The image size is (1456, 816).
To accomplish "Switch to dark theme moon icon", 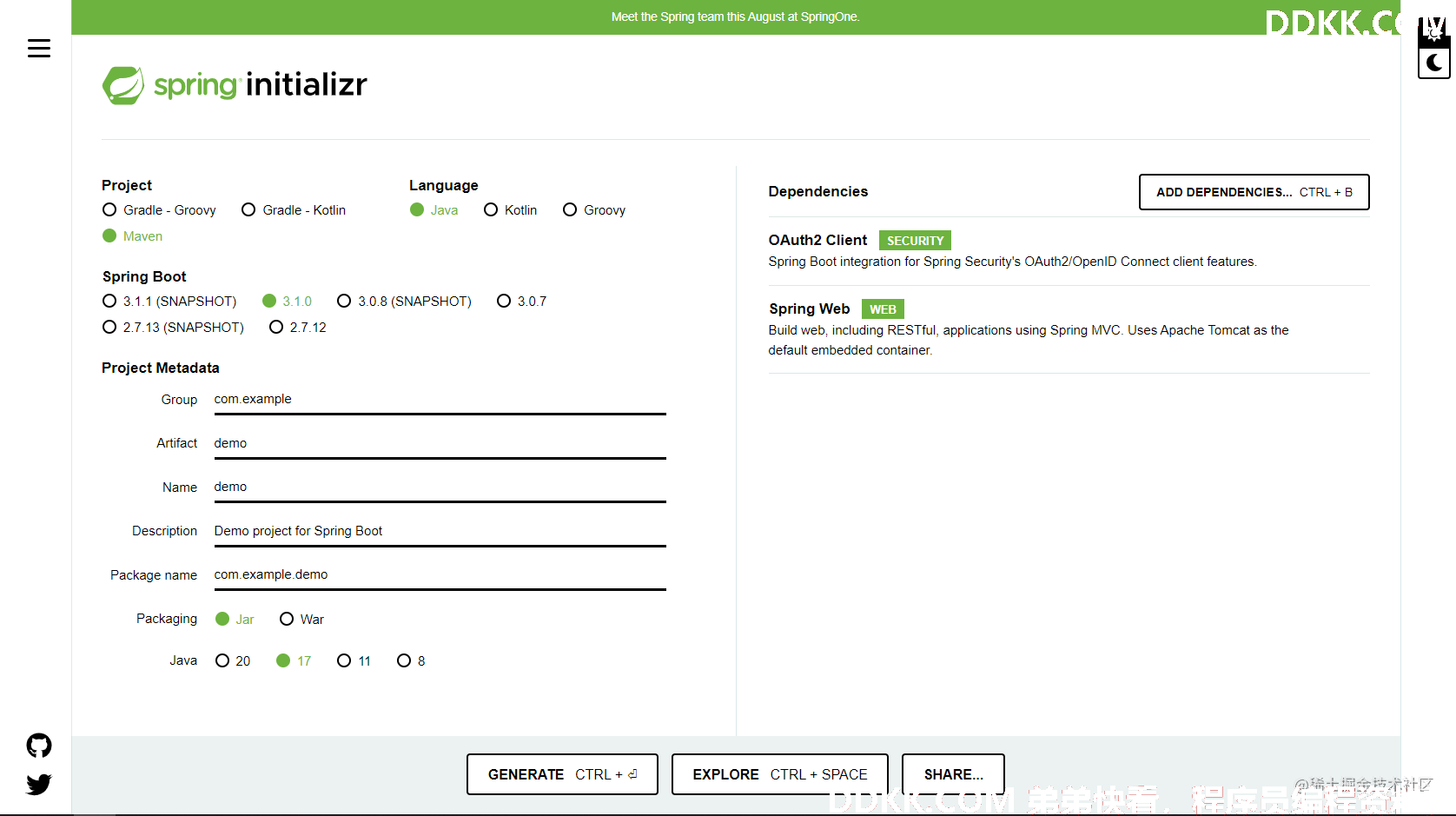I will pyautogui.click(x=1434, y=63).
